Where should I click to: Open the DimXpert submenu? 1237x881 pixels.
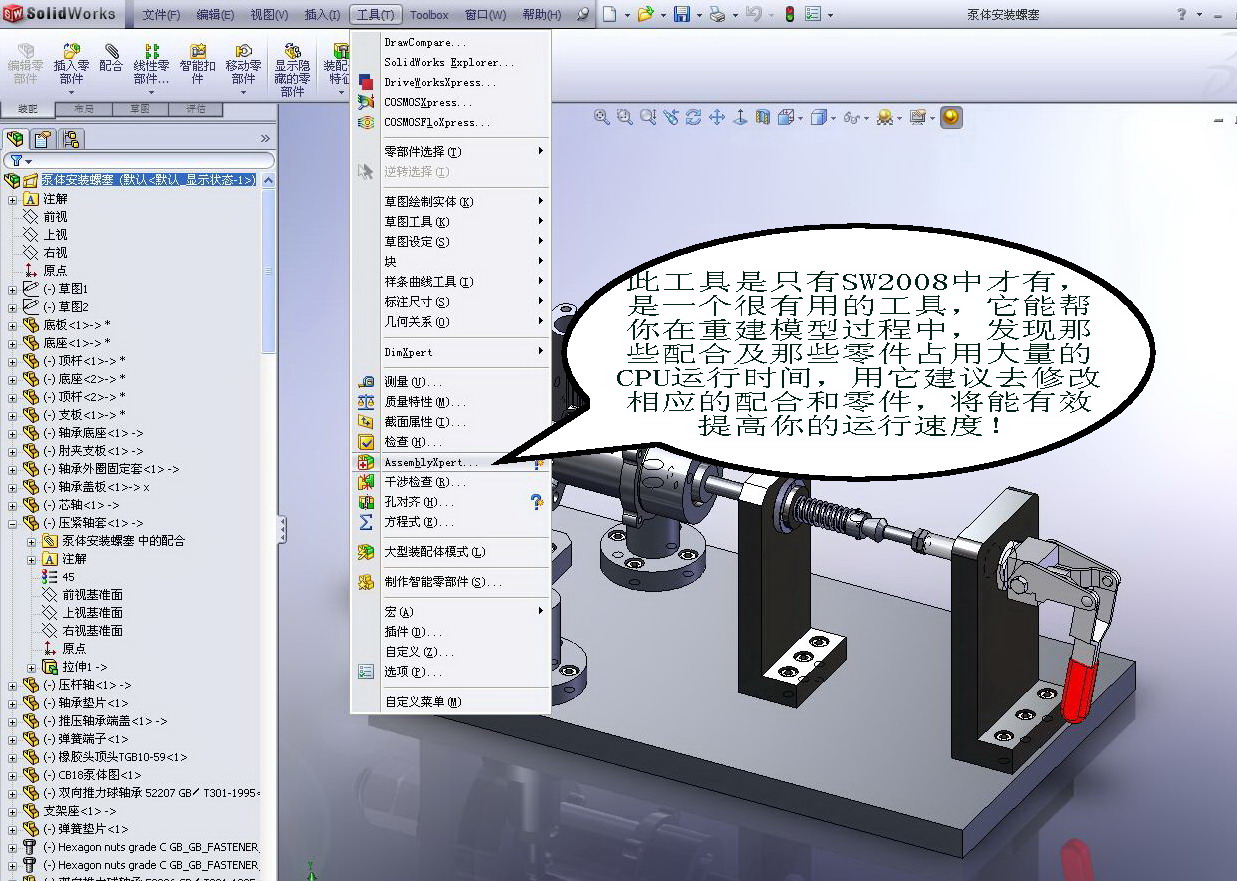(450, 352)
